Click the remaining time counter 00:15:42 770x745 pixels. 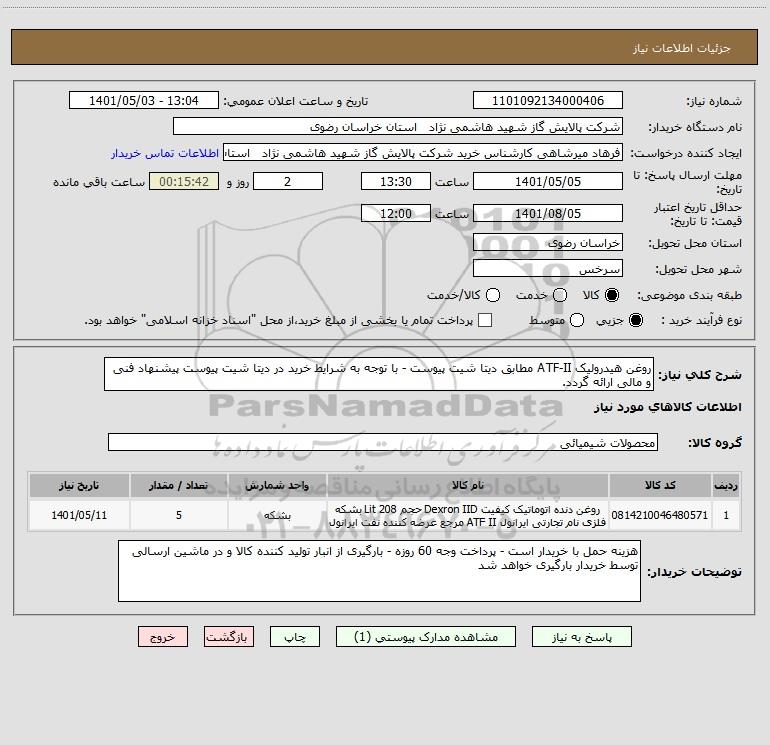tap(184, 181)
